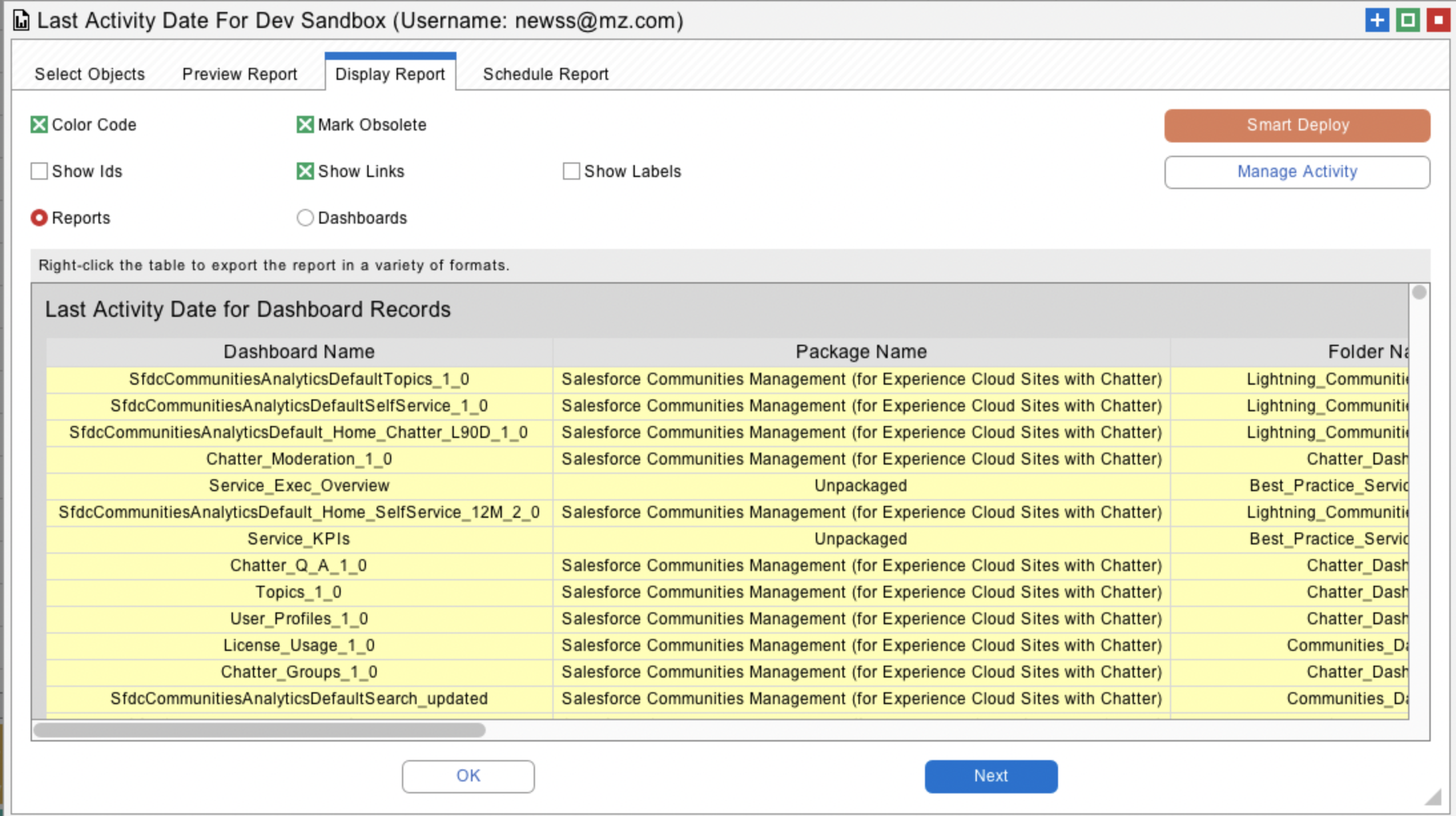Uncheck the Mark Obsolete checkbox
This screenshot has width=1456, height=816.
pos(305,124)
